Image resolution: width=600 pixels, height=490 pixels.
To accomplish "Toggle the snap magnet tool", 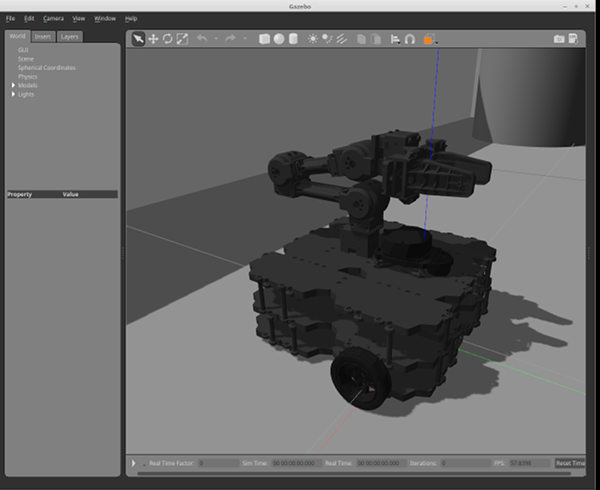I will point(410,39).
